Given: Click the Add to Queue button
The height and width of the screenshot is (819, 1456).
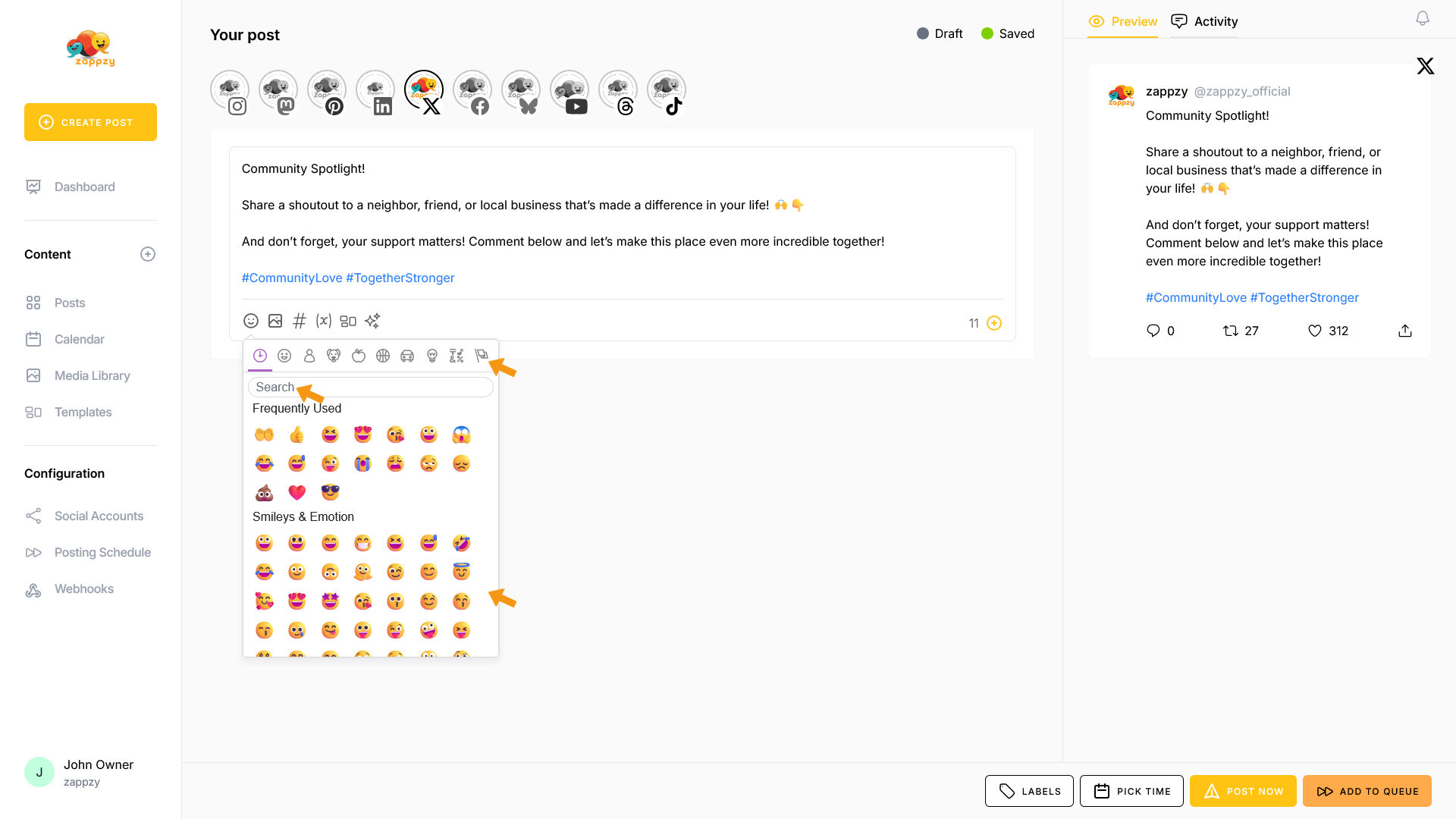Looking at the screenshot, I should click(x=1367, y=791).
